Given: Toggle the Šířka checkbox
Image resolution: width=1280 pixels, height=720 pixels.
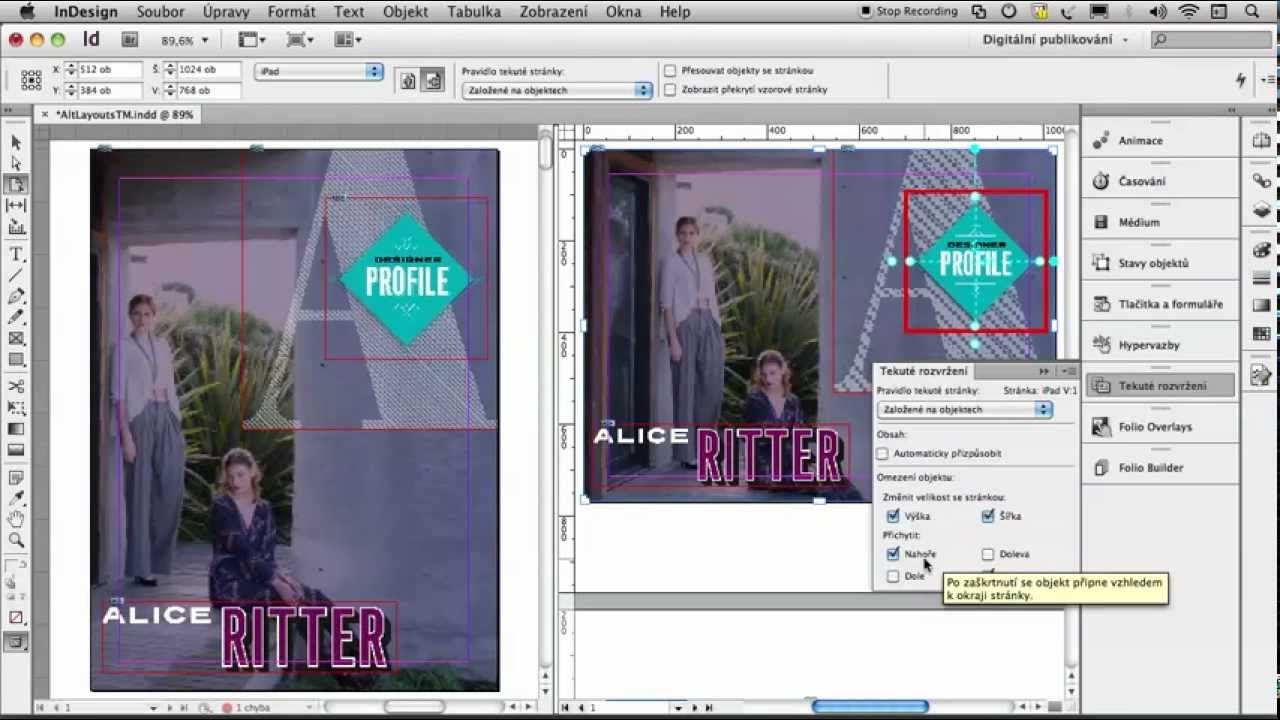Looking at the screenshot, I should pos(988,516).
